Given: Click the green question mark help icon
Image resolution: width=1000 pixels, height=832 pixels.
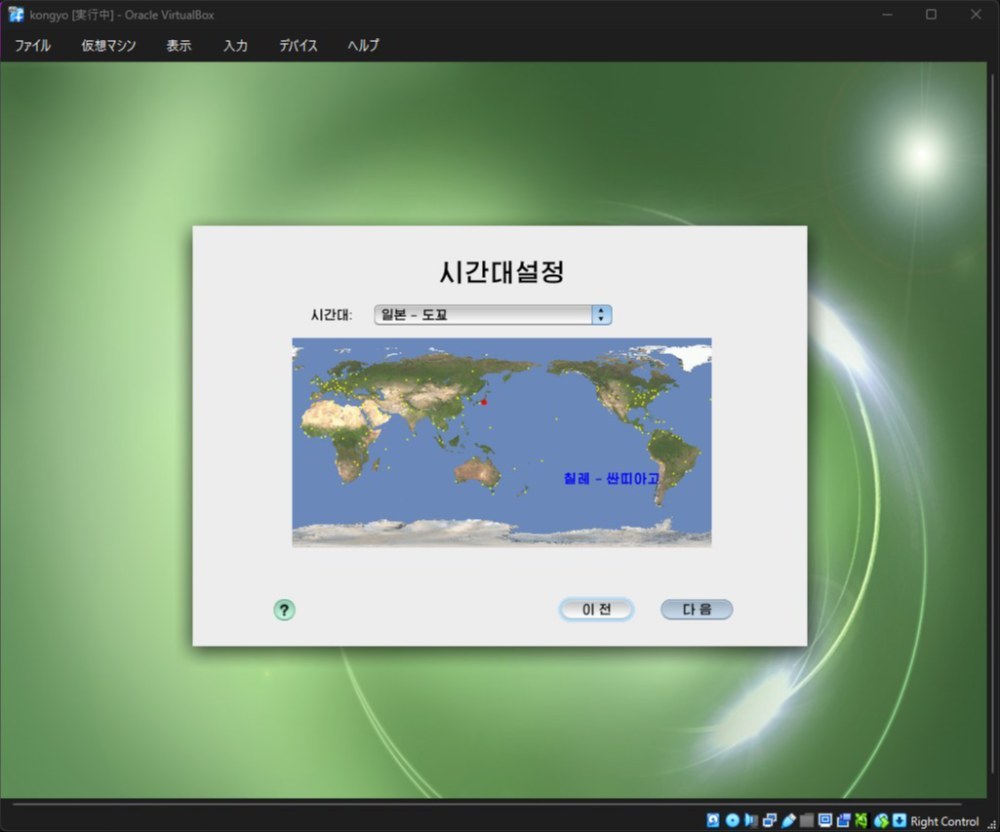Looking at the screenshot, I should click(284, 610).
